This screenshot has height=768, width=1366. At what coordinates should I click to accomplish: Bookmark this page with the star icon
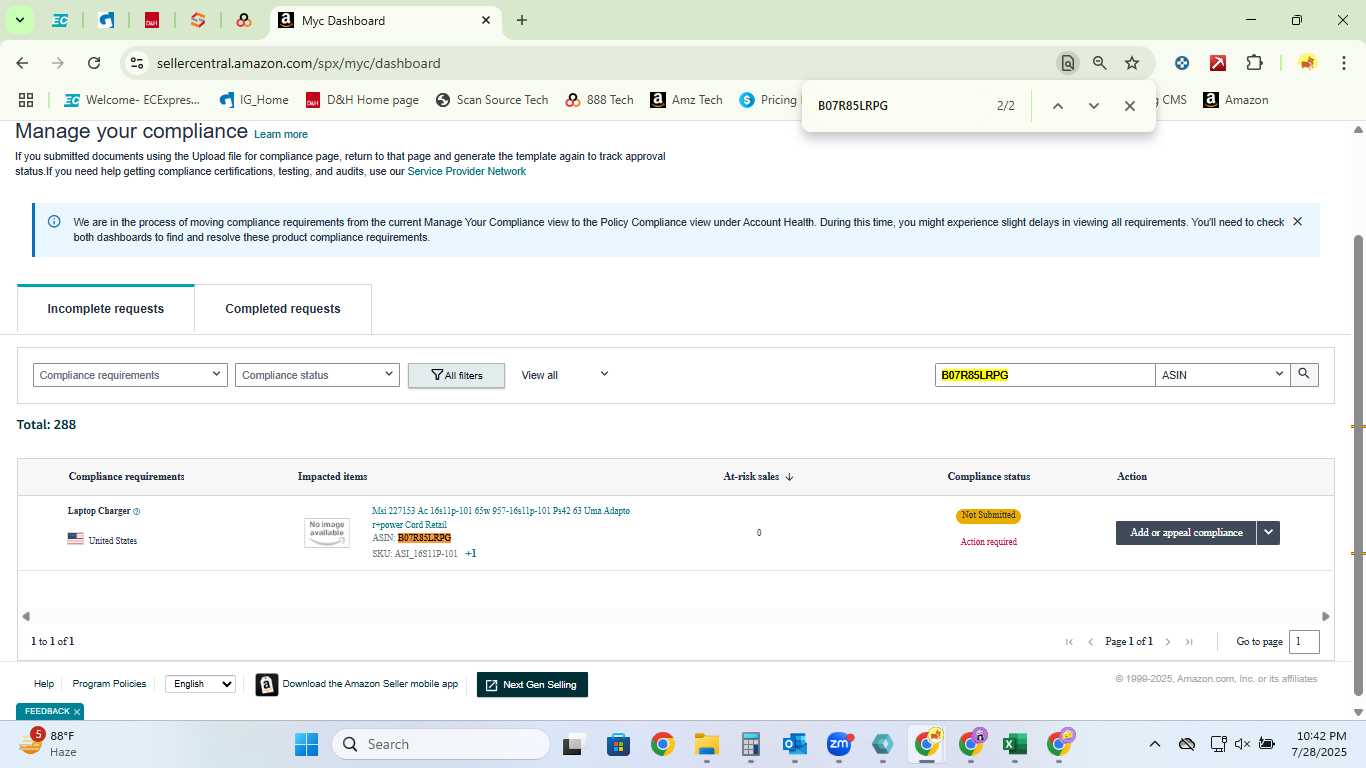point(1132,63)
